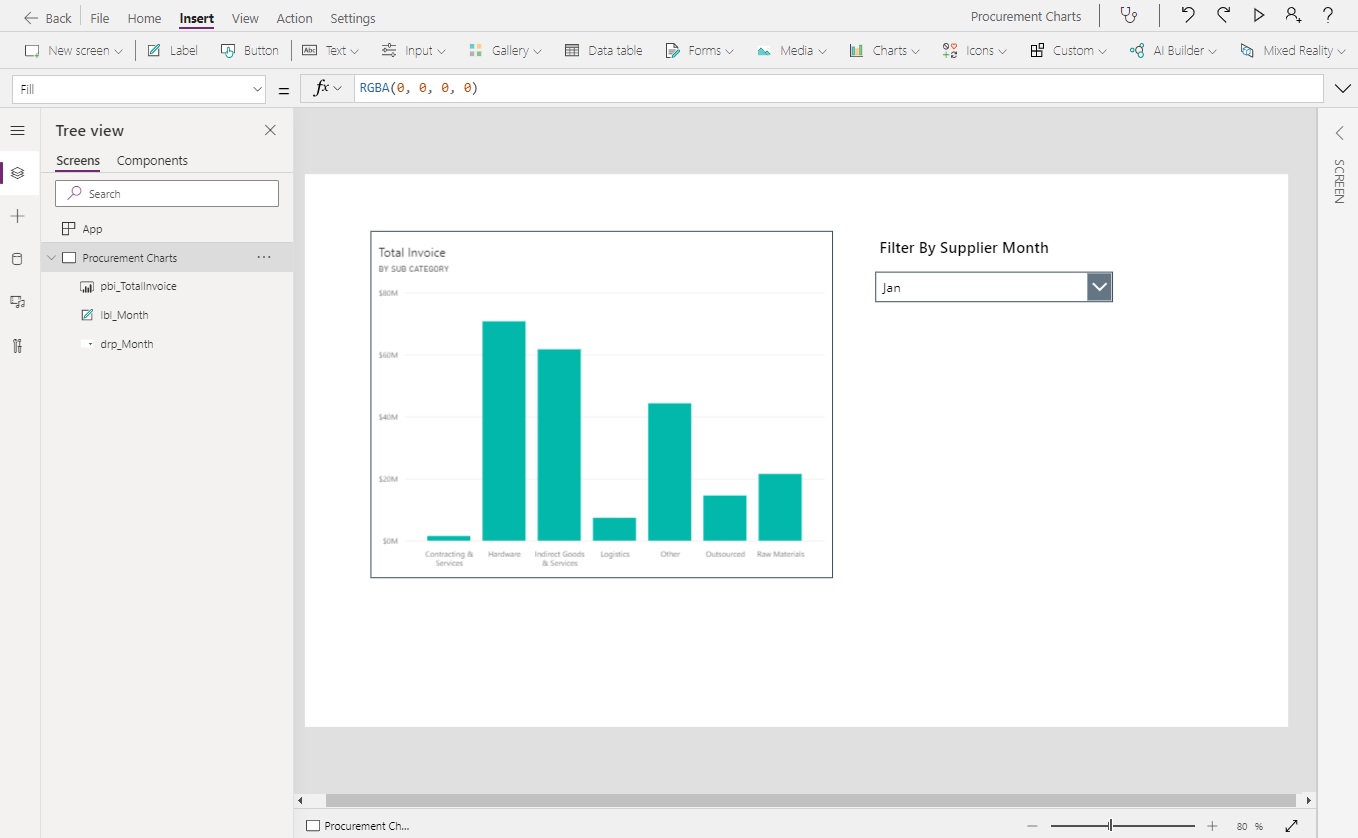Click the Tree view search field
This screenshot has height=838, width=1358.
point(166,193)
